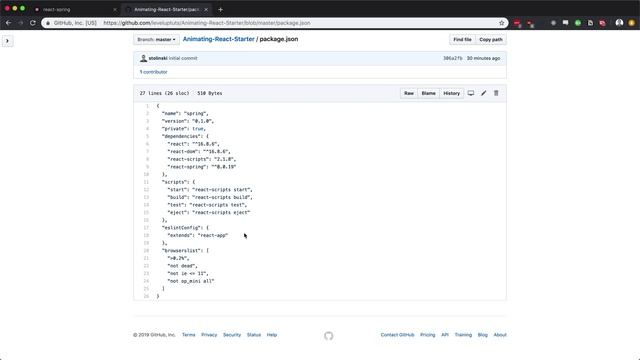Viewport: 640px width, 360px height.
Task: Open Security in the footer
Action: pyautogui.click(x=232, y=335)
